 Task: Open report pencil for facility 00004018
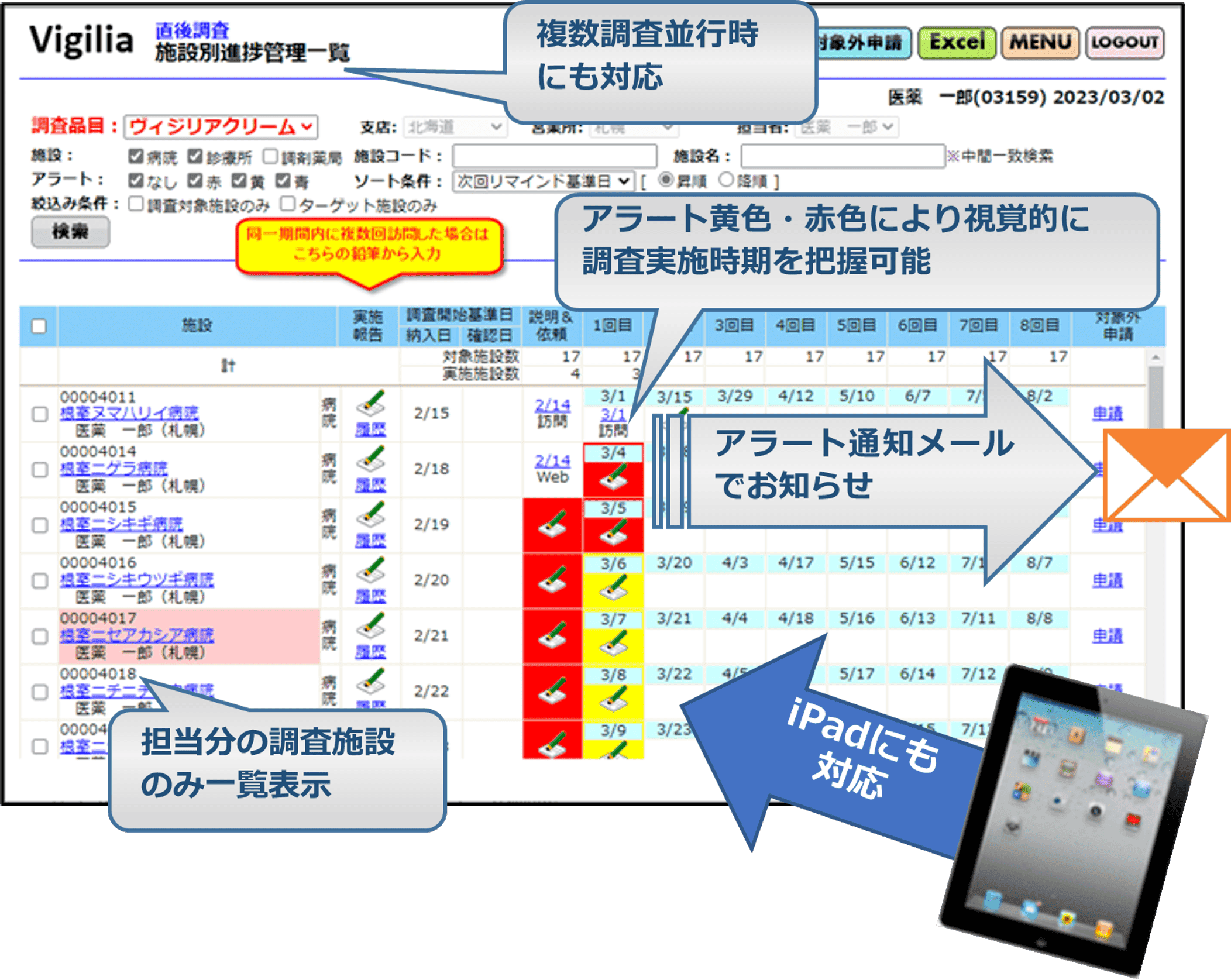coord(370,682)
